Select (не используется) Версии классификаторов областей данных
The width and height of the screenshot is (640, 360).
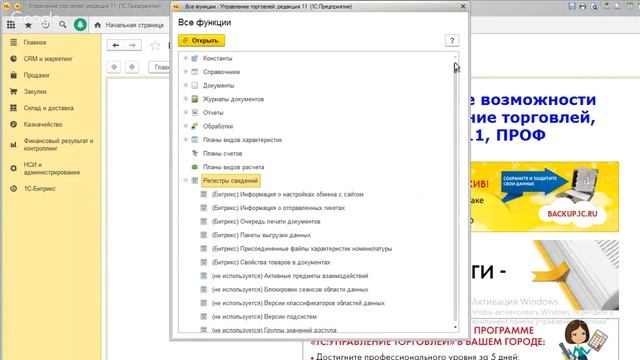point(298,303)
